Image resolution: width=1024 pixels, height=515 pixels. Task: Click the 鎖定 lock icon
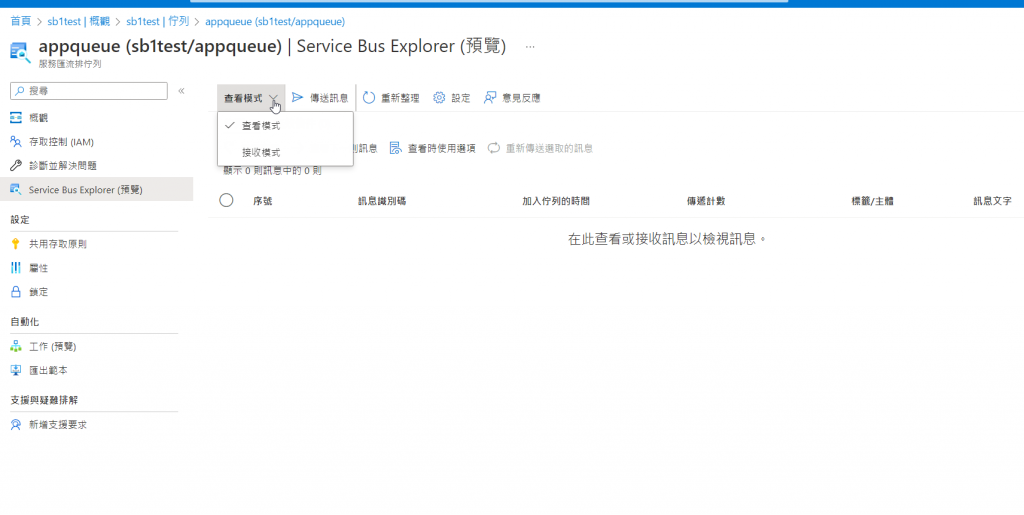(x=16, y=292)
